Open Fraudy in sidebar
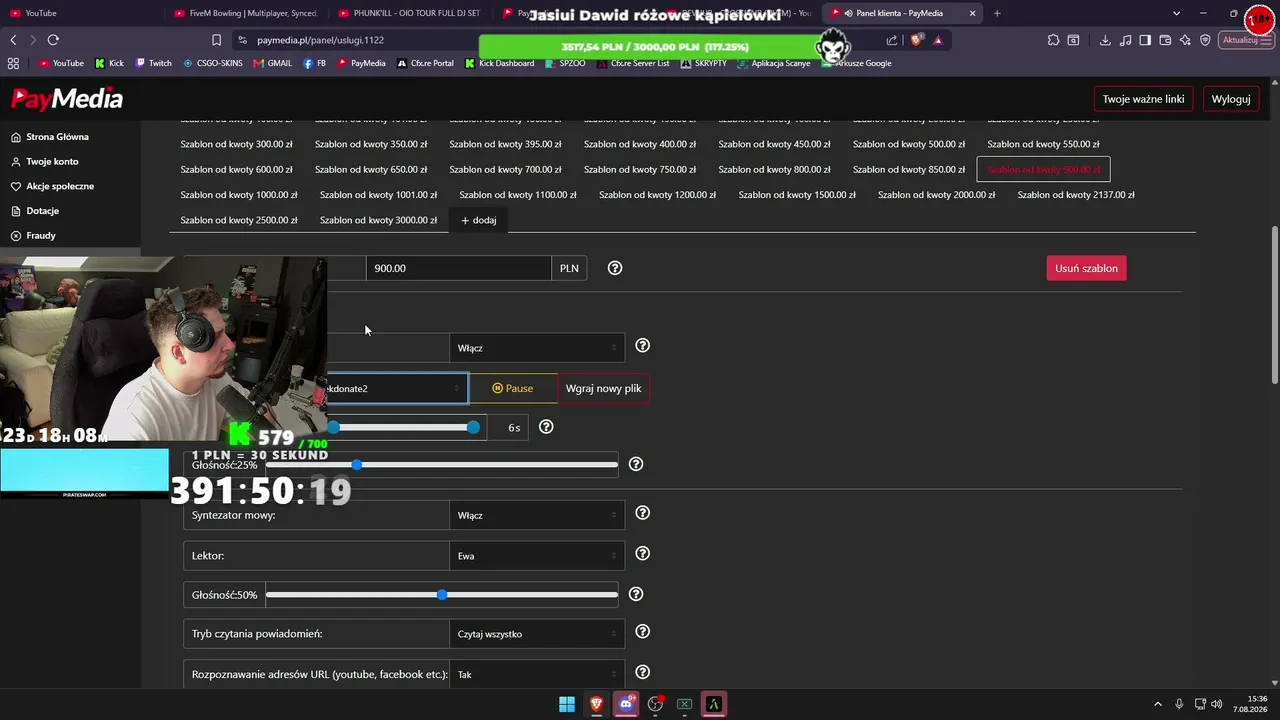Image resolution: width=1280 pixels, height=720 pixels. click(x=41, y=235)
